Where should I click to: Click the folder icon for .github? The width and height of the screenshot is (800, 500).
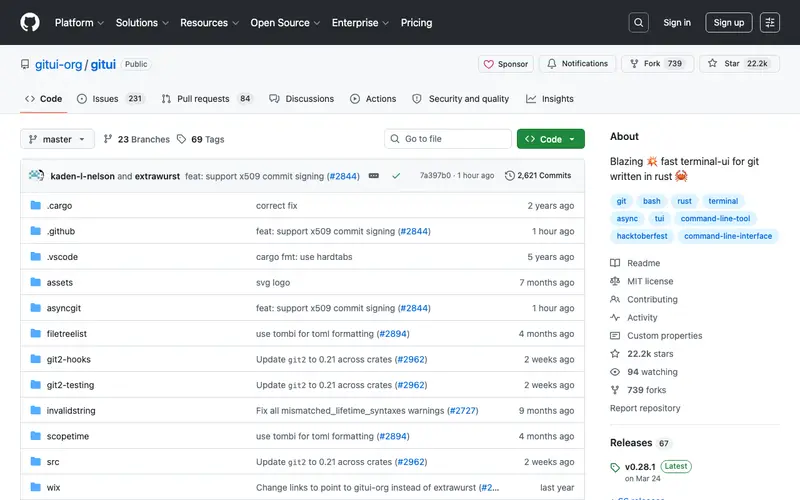[x=35, y=231]
